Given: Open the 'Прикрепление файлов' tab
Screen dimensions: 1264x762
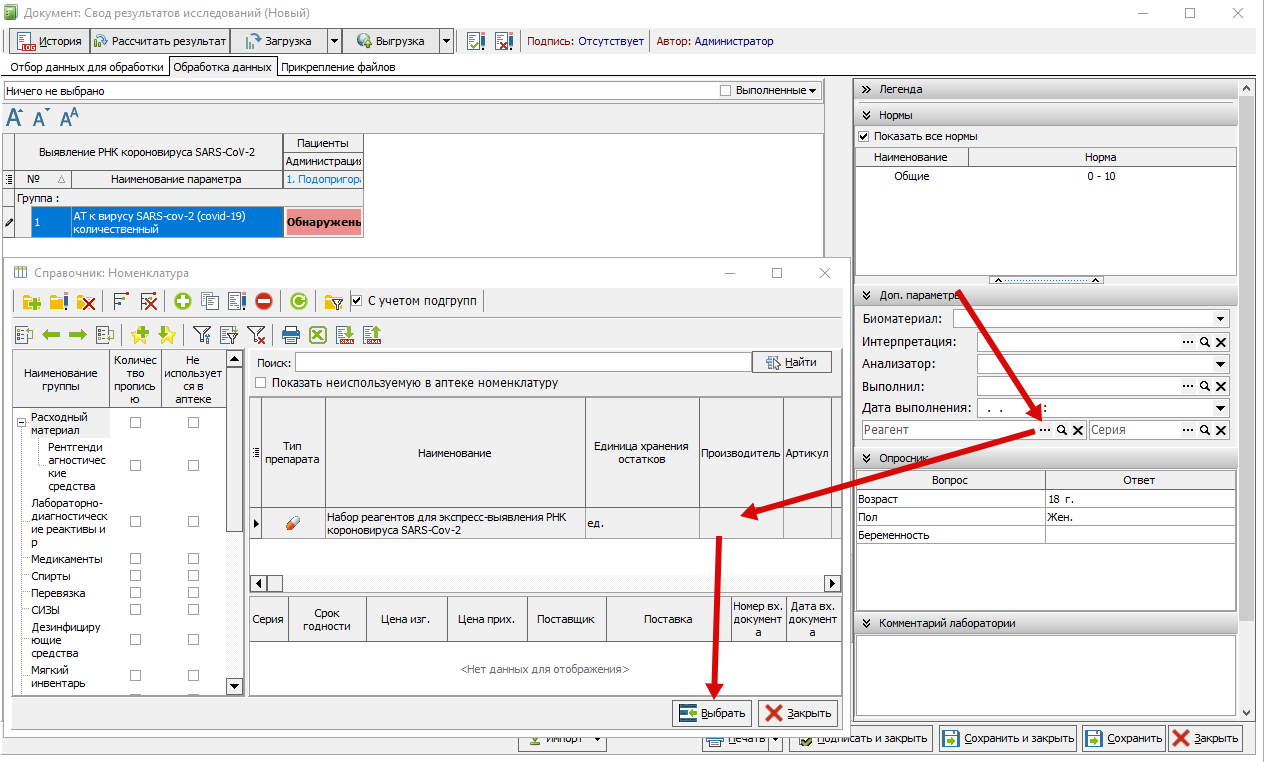Looking at the screenshot, I should click(338, 67).
